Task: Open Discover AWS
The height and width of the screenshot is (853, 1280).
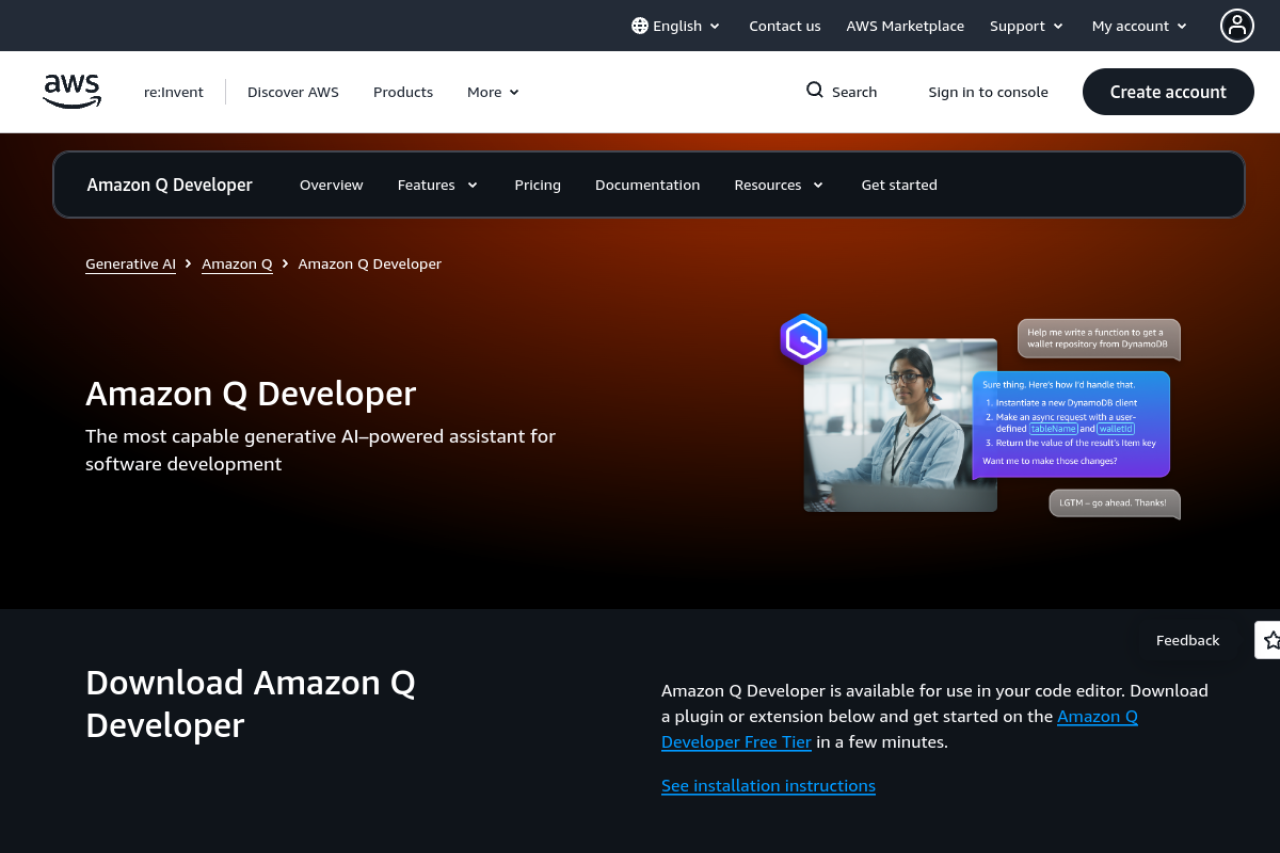Action: pos(293,92)
